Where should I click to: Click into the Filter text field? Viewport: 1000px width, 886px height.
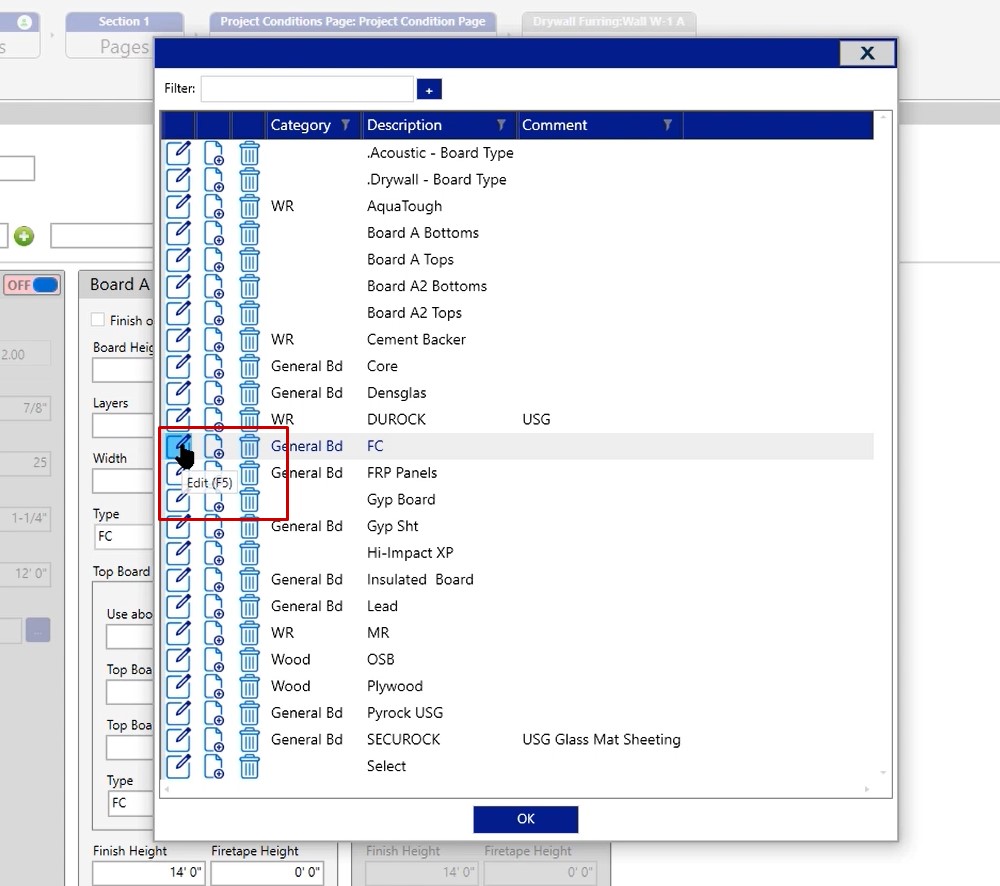pos(306,89)
